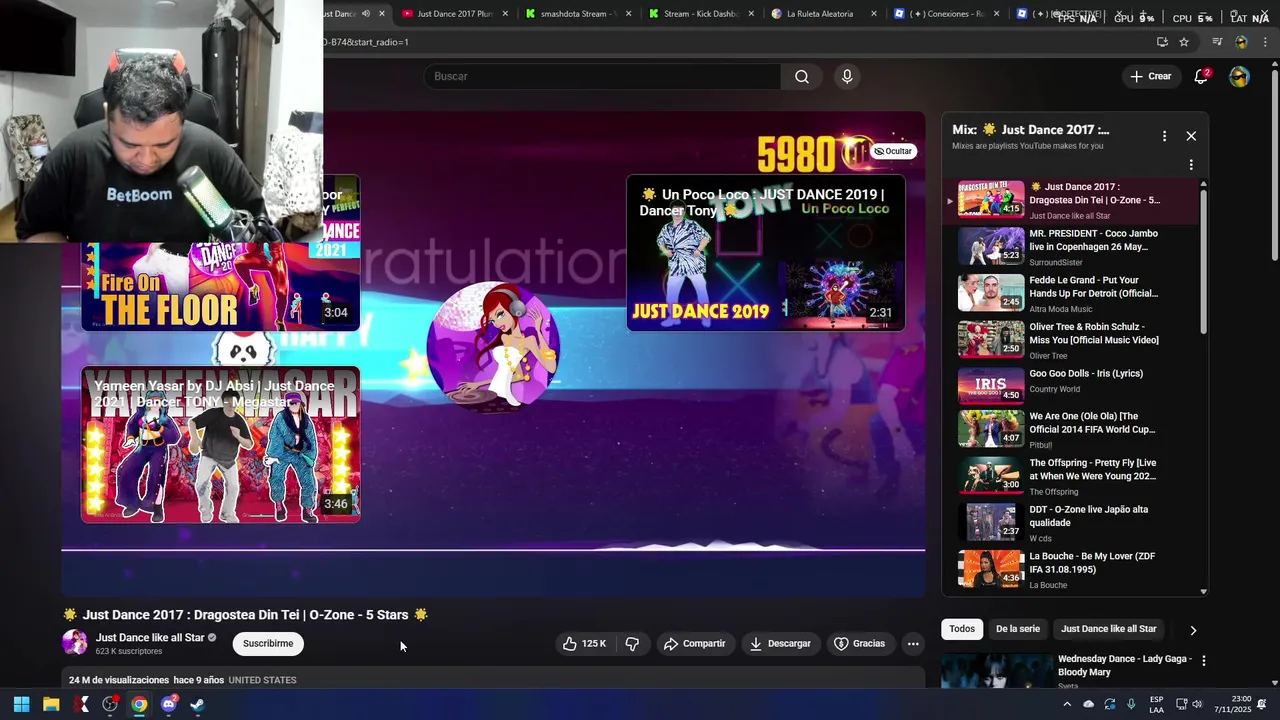Select Just Dance like all Star chip
The image size is (1280, 720).
pyautogui.click(x=1108, y=629)
